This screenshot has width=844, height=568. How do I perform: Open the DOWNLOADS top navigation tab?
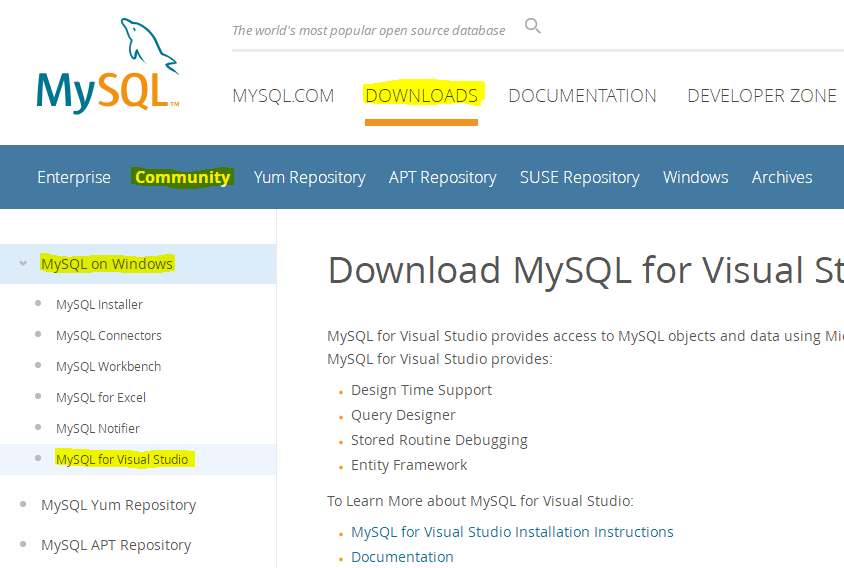421,96
